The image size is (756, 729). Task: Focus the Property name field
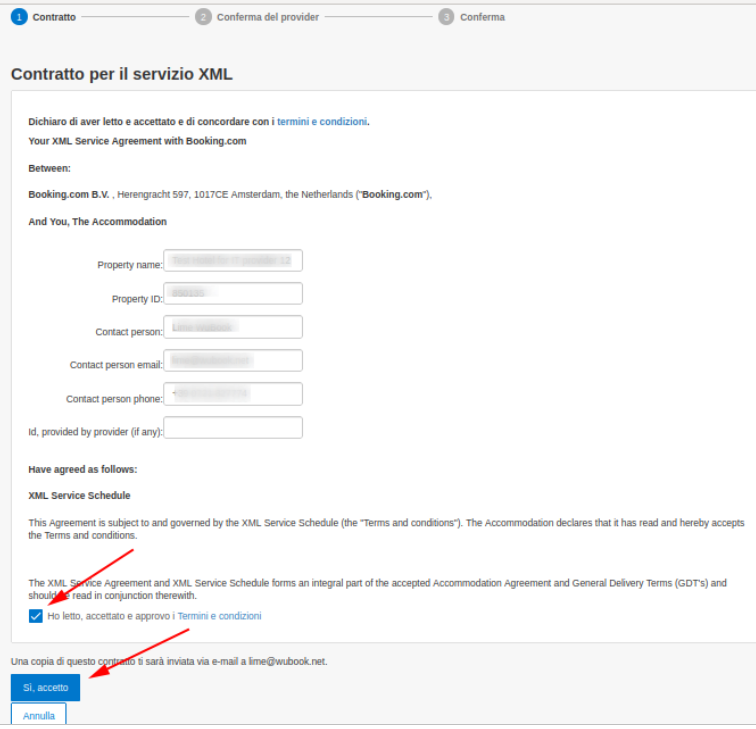point(233,261)
